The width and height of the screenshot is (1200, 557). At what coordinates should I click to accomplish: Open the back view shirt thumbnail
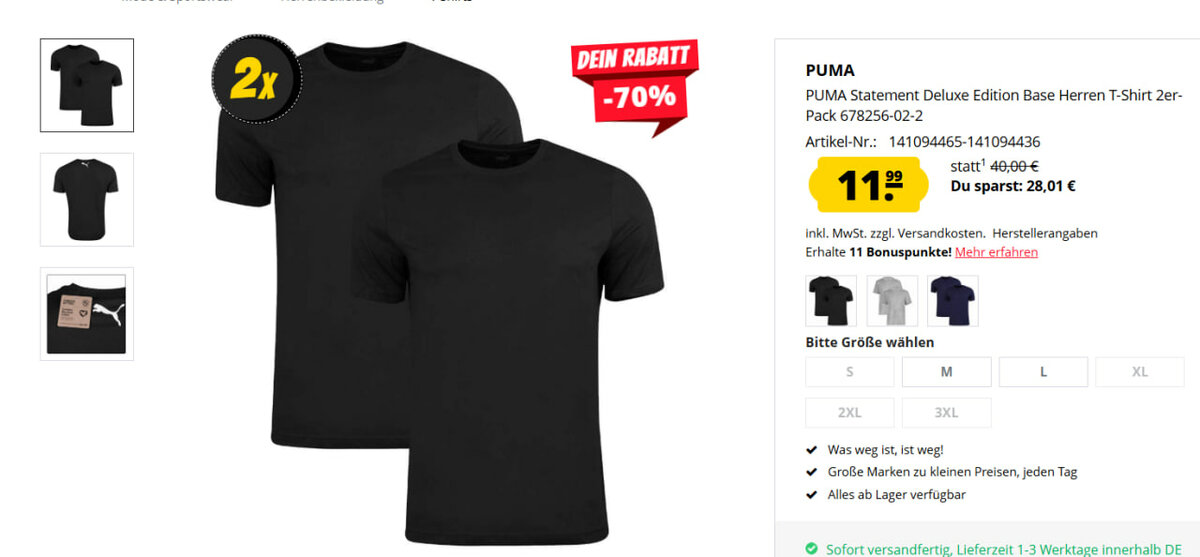tap(87, 199)
